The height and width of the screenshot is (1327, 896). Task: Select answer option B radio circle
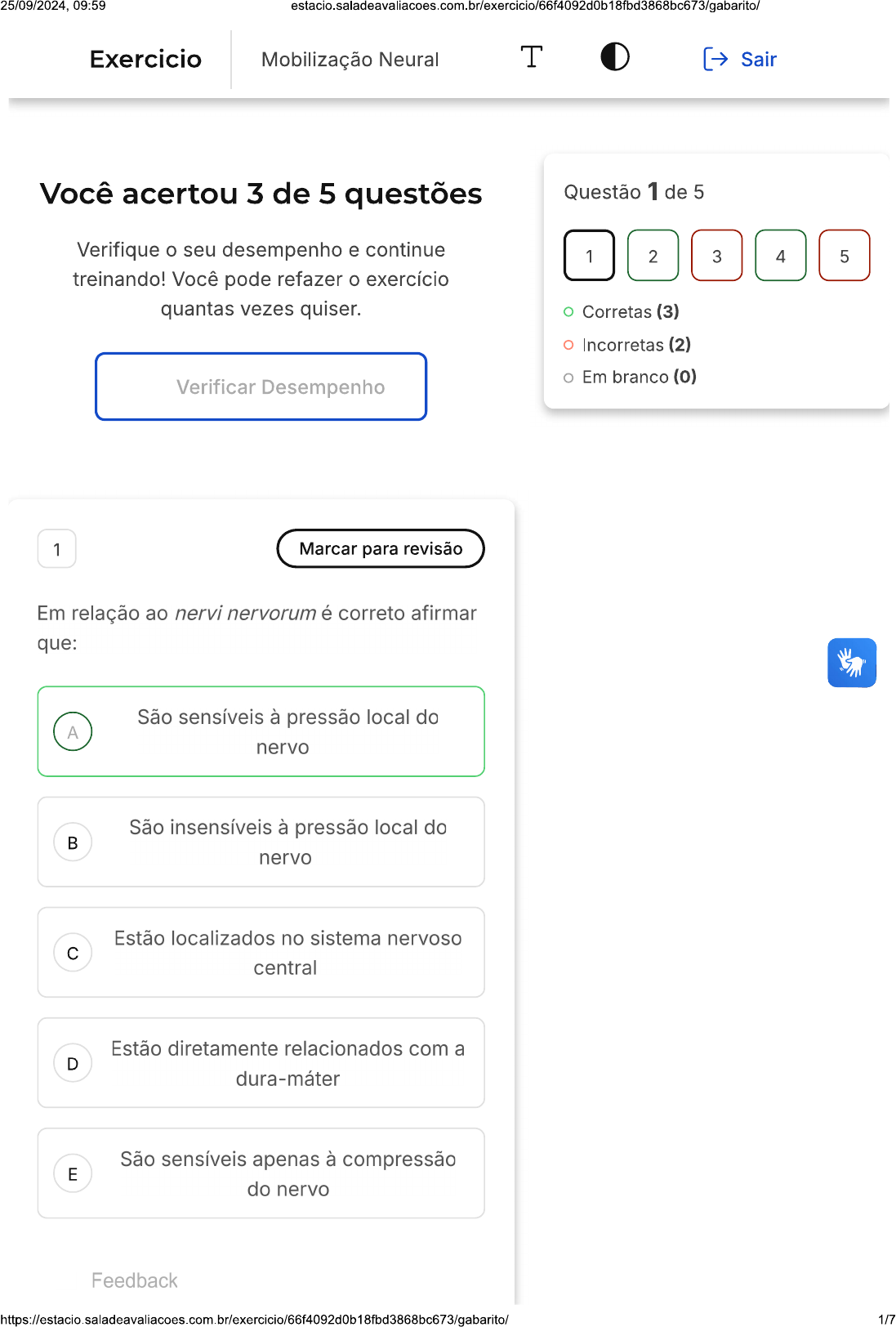73,842
